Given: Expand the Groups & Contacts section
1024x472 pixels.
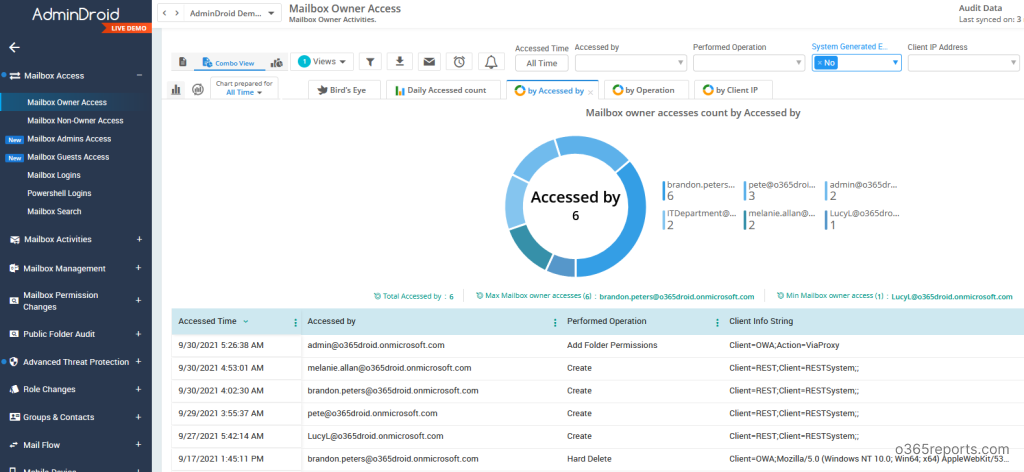Looking at the screenshot, I should 139,417.
